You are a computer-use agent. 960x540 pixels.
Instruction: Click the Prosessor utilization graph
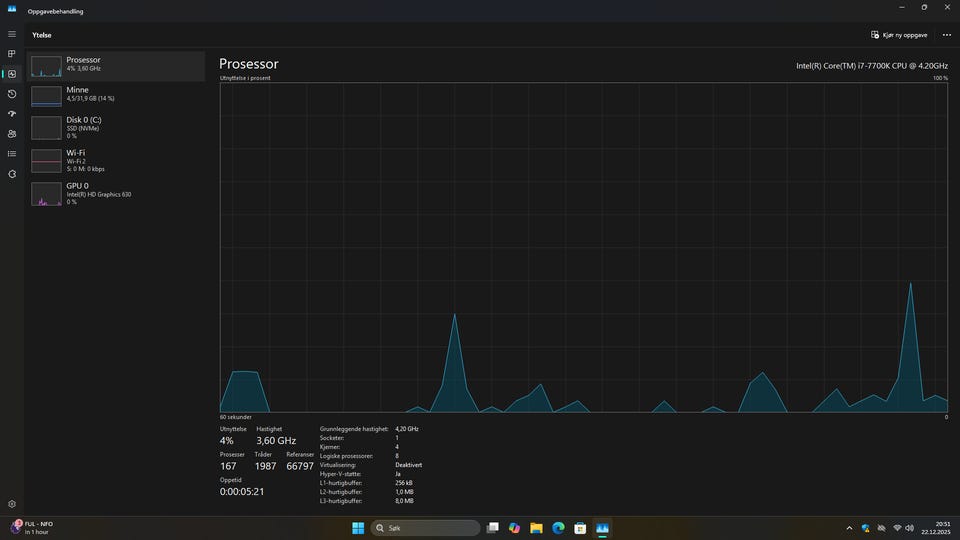pyautogui.click(x=584, y=247)
